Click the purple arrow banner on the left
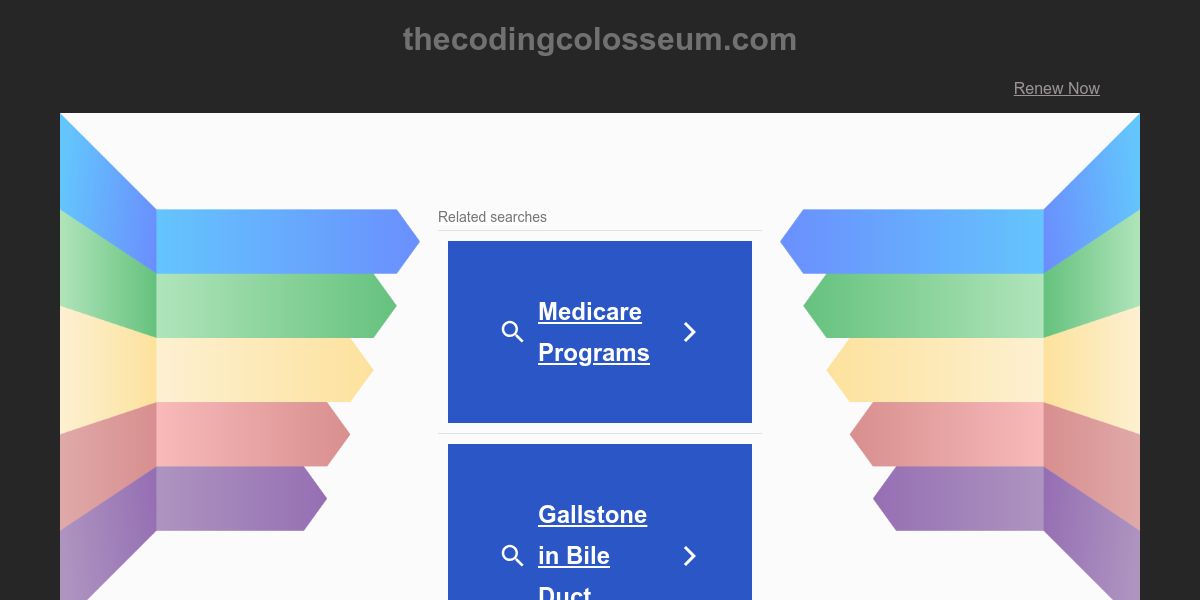Viewport: 1200px width, 600px height. [x=242, y=498]
